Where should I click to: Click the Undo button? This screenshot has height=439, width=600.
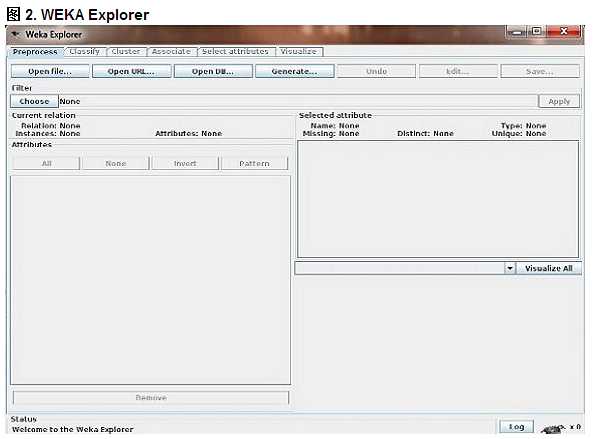[376, 71]
